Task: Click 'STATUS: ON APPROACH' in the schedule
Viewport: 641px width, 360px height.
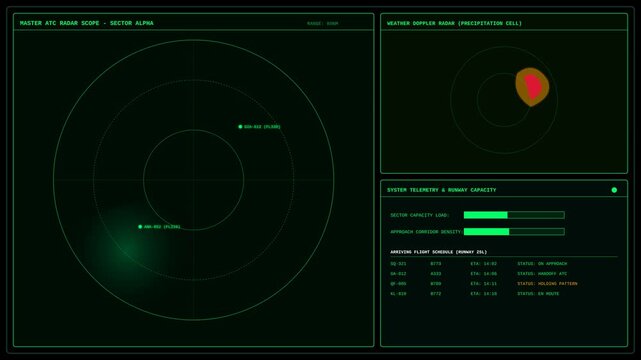Action: point(542,264)
